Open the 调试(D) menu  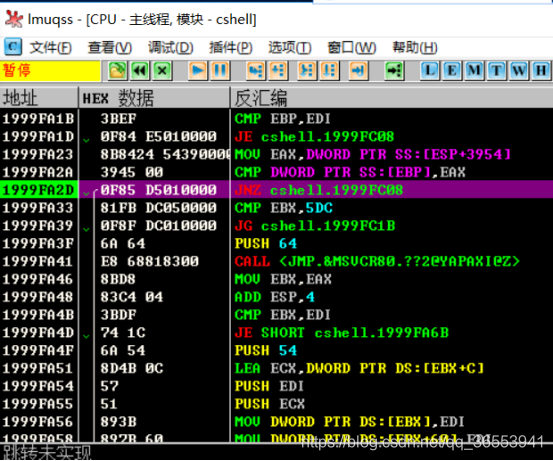click(x=170, y=47)
